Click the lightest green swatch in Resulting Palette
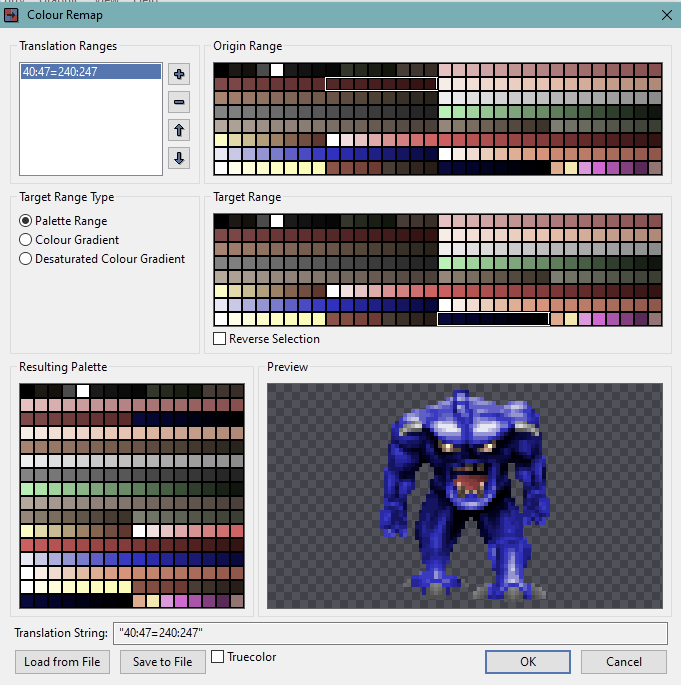 [27, 489]
